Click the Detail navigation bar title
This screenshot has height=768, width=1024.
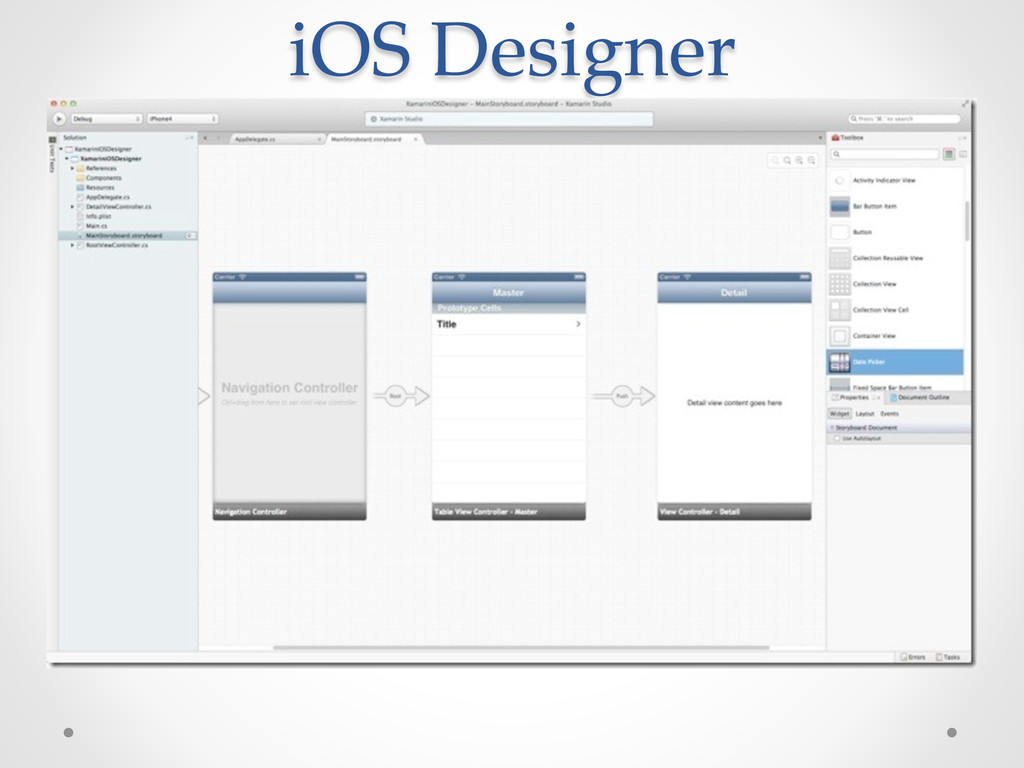click(733, 293)
